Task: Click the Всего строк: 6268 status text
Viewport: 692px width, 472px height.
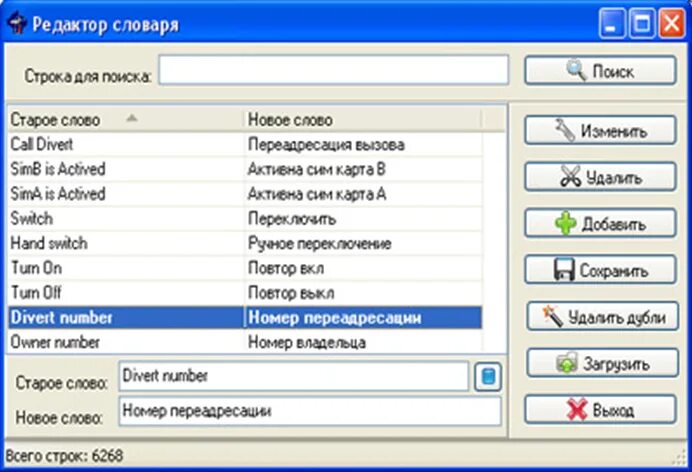Action: click(64, 456)
